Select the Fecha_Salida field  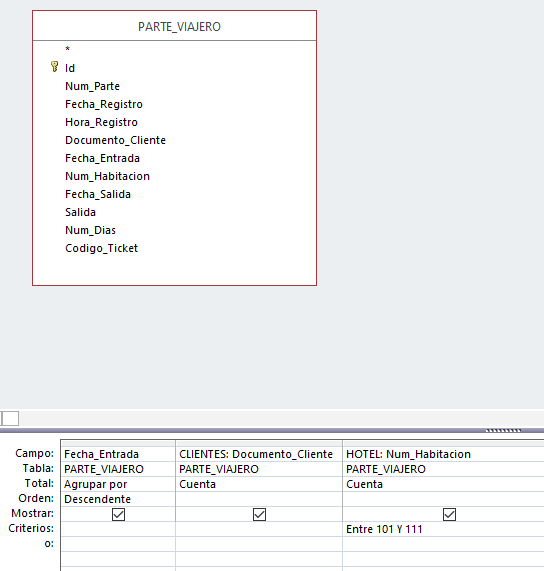[x=98, y=194]
